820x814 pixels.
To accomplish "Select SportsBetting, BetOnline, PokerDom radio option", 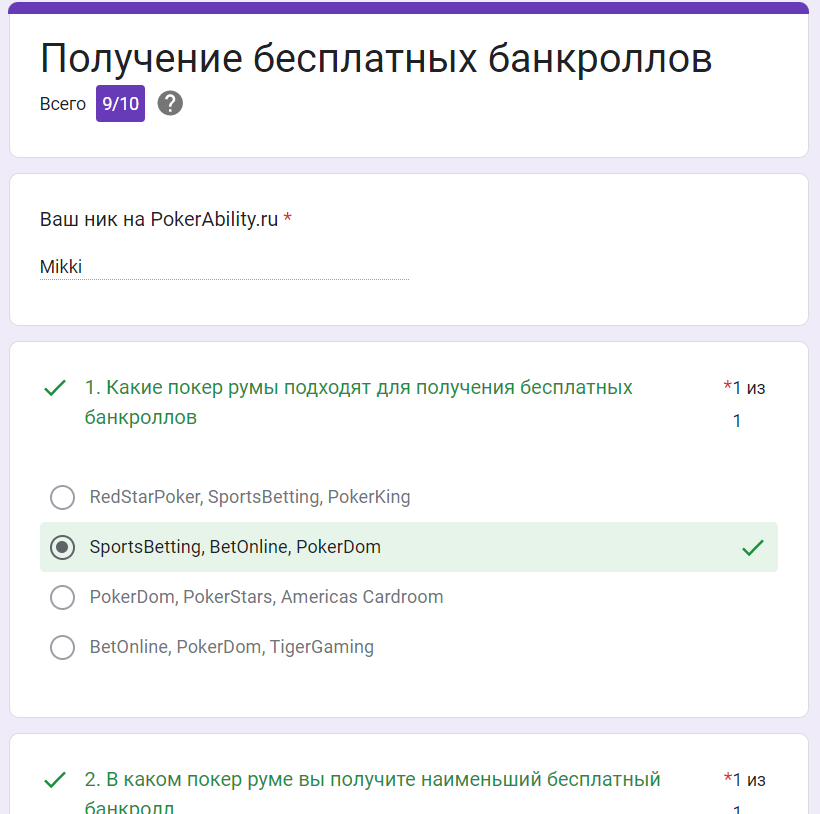I will point(62,547).
